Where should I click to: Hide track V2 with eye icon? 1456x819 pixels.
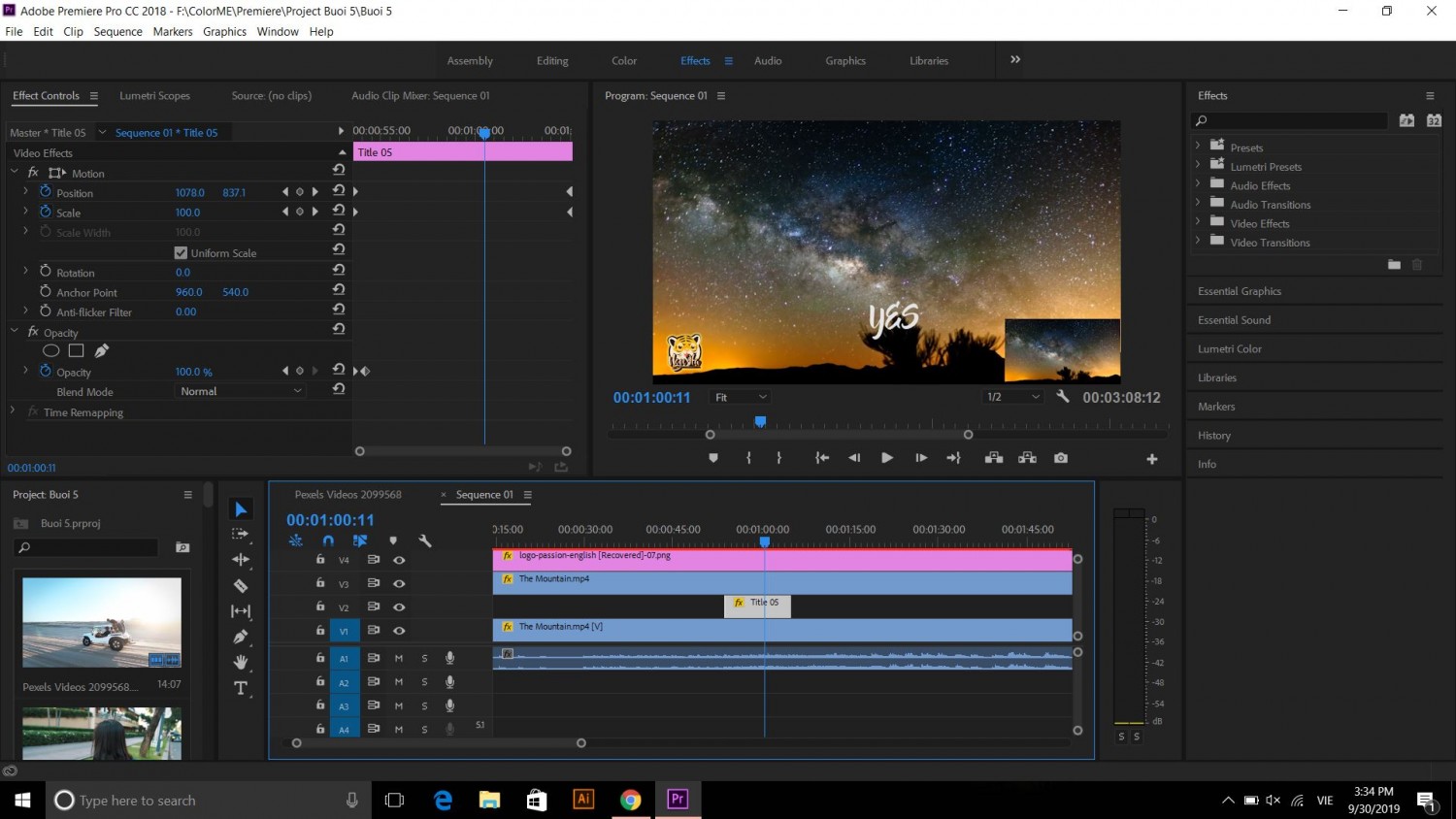(399, 606)
